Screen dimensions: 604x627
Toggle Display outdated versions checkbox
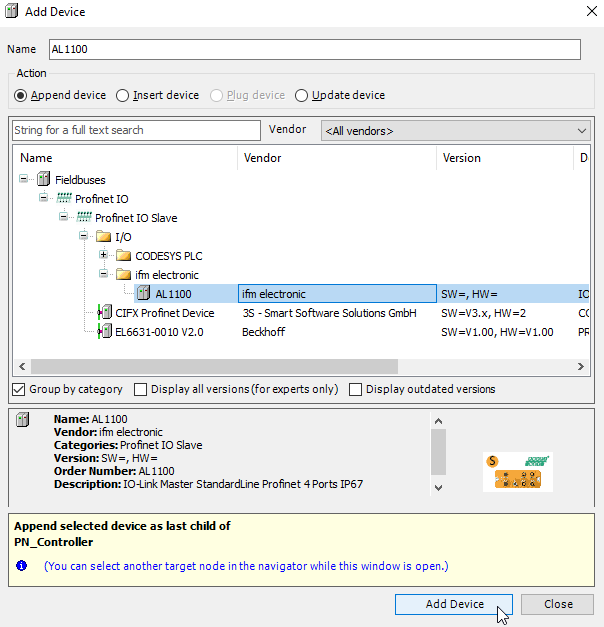tap(356, 389)
